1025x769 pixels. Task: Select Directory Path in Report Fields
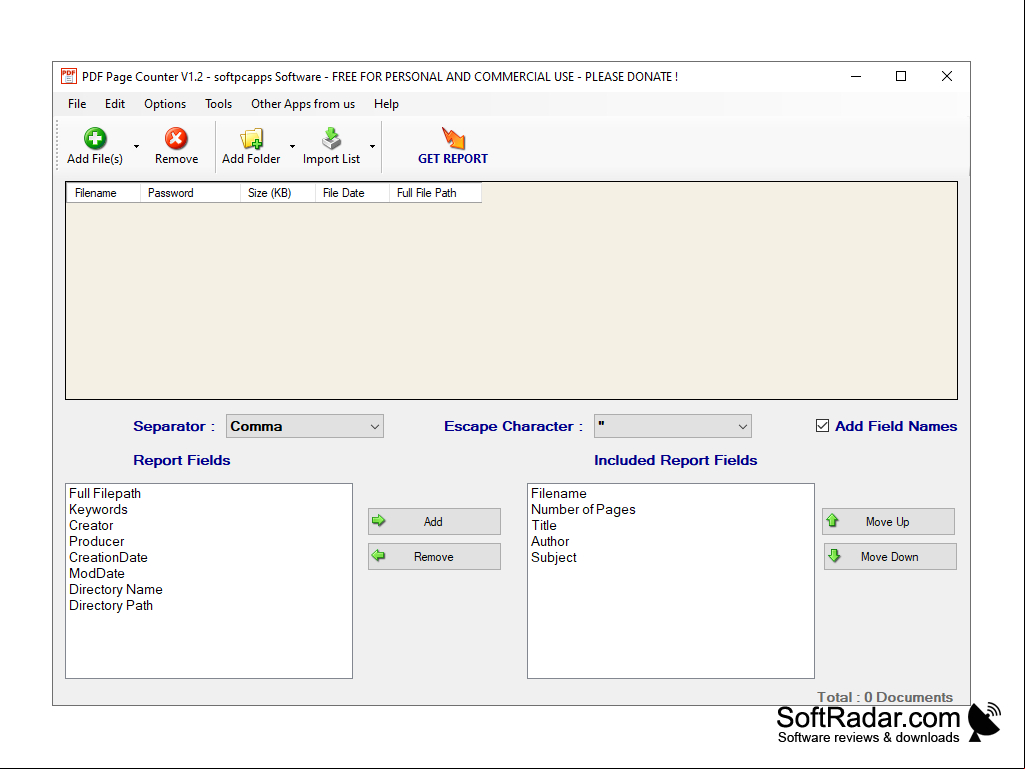(x=111, y=606)
